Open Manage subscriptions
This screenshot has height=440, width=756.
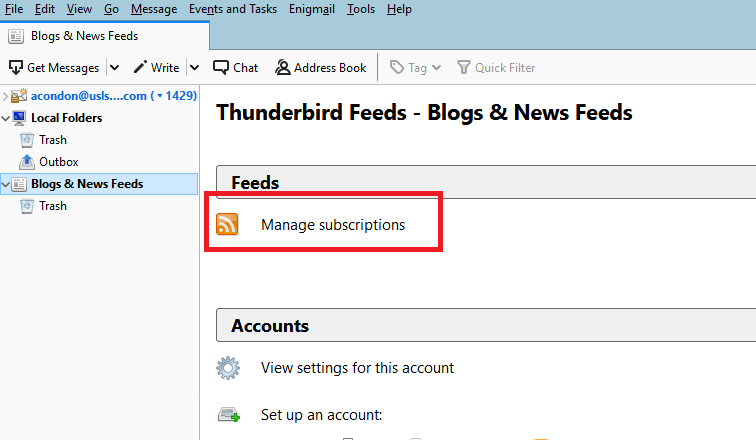pos(333,225)
